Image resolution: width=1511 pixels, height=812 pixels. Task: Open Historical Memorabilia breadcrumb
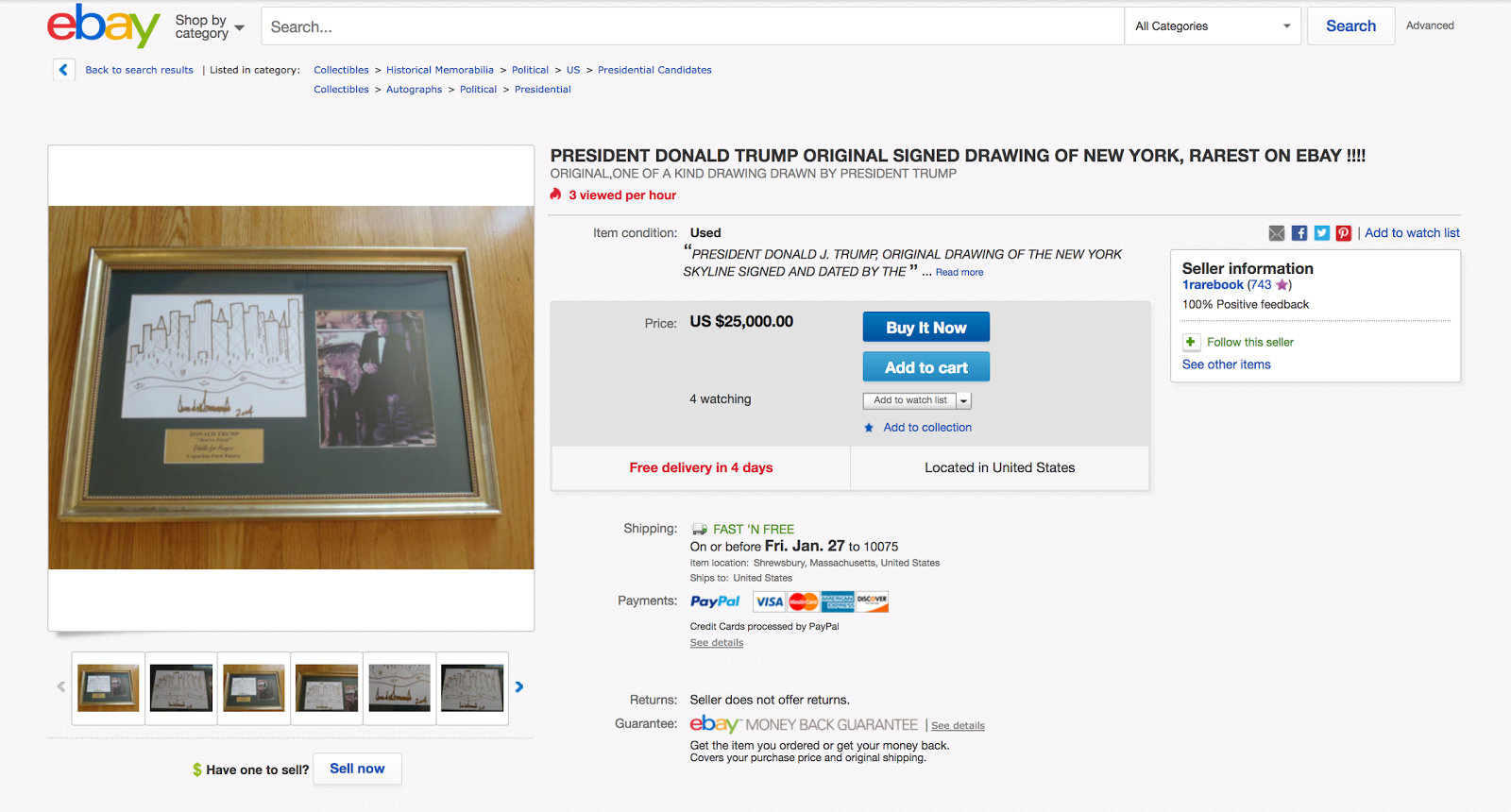pyautogui.click(x=440, y=70)
